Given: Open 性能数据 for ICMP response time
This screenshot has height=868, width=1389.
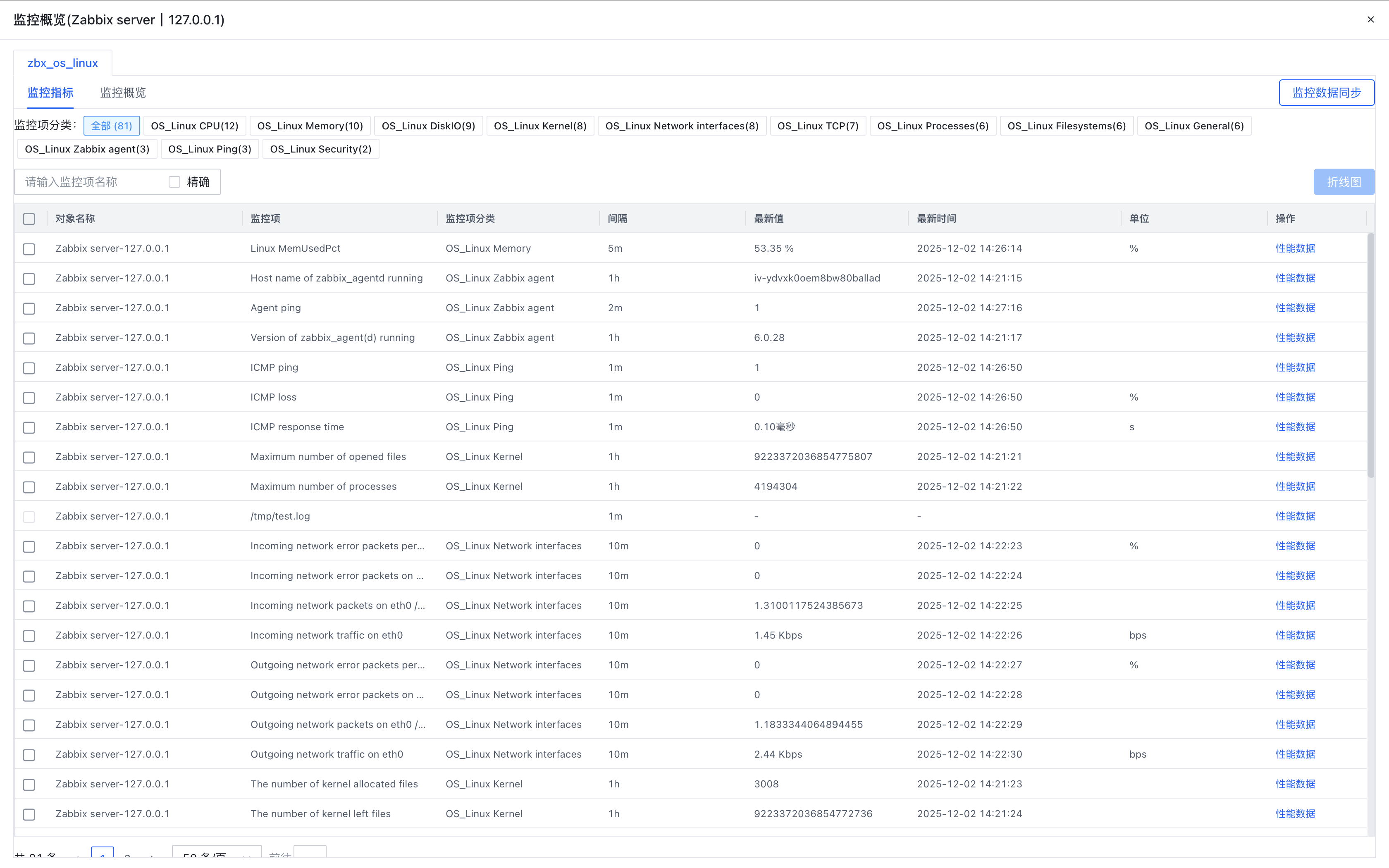Looking at the screenshot, I should pos(1295,427).
